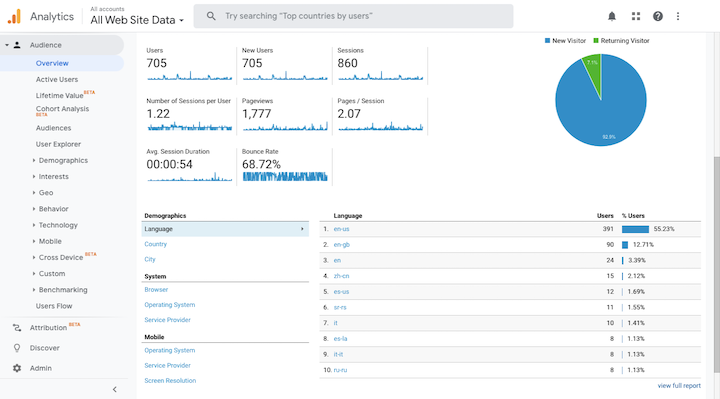Select the City demographic link
720x399 pixels.
(x=150, y=259)
